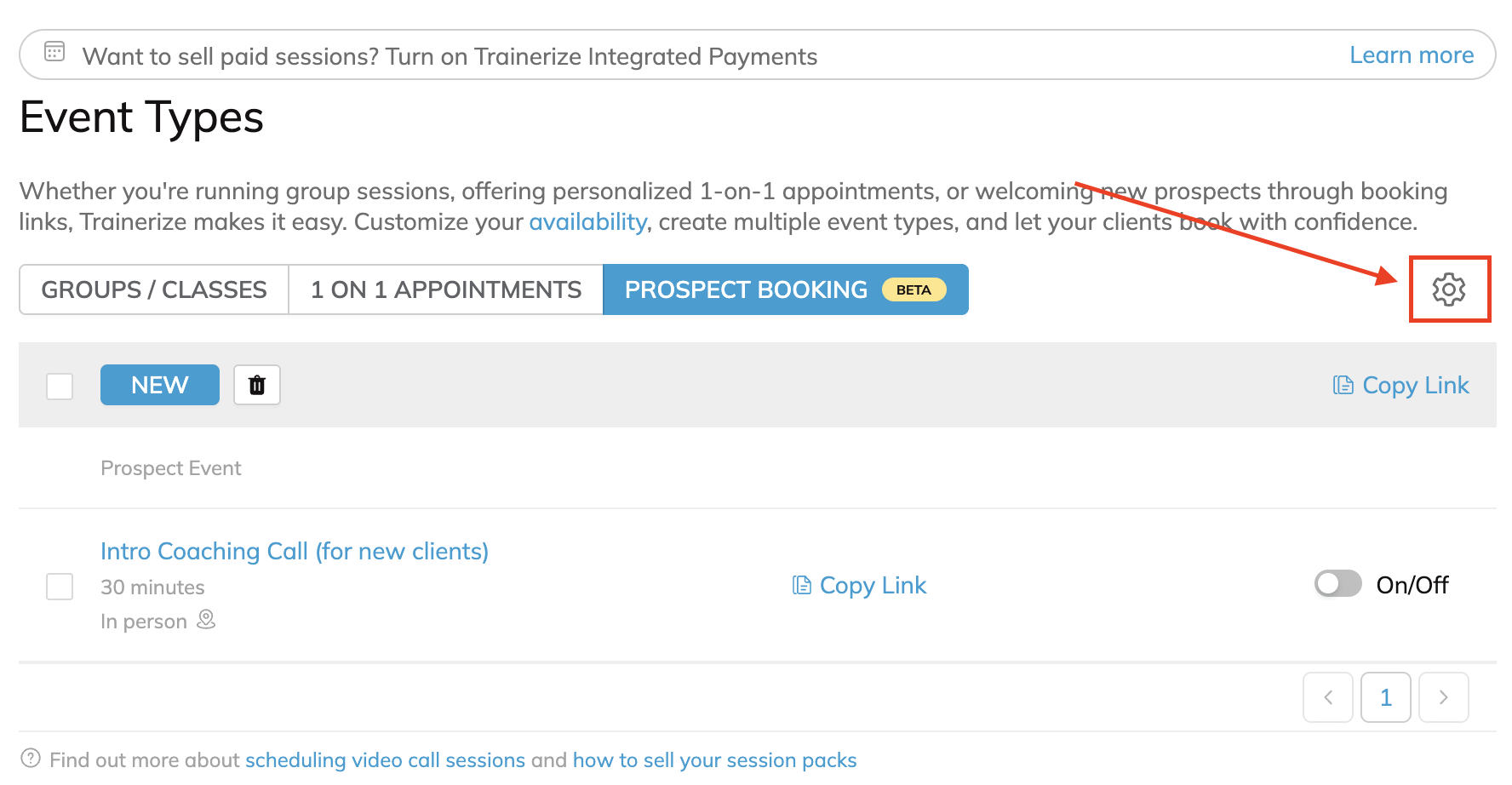Screen dimensions: 1512x785
Task: Select page 1 in pagination
Action: (1385, 697)
